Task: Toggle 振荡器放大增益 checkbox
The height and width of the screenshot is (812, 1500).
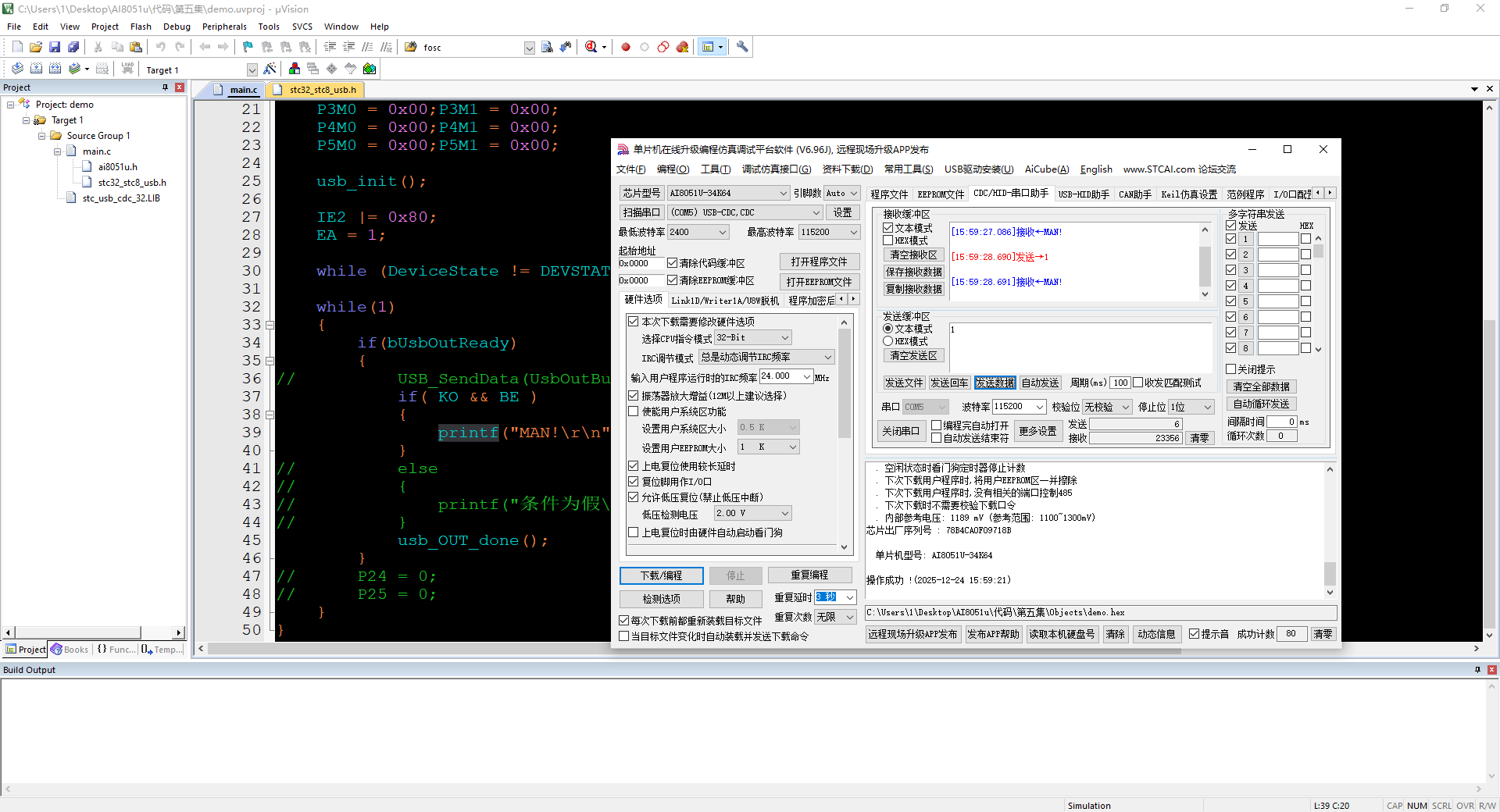Action: click(x=634, y=396)
